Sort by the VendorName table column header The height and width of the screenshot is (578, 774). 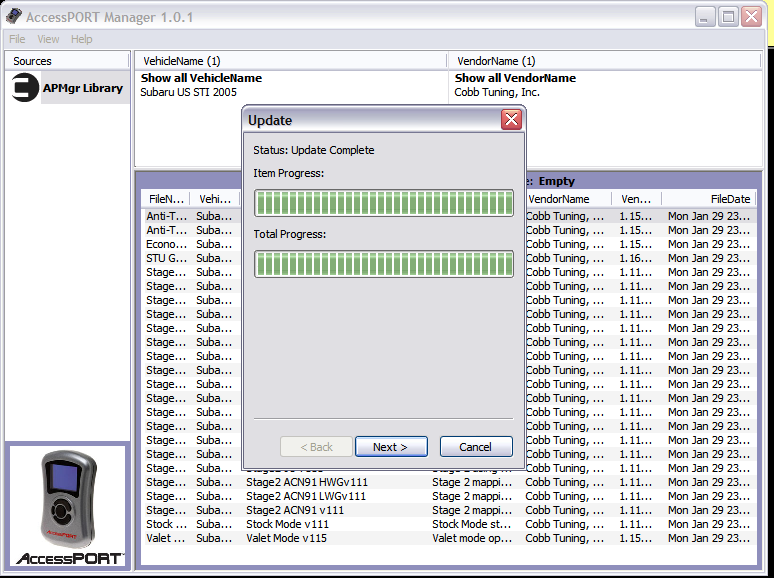tap(567, 199)
